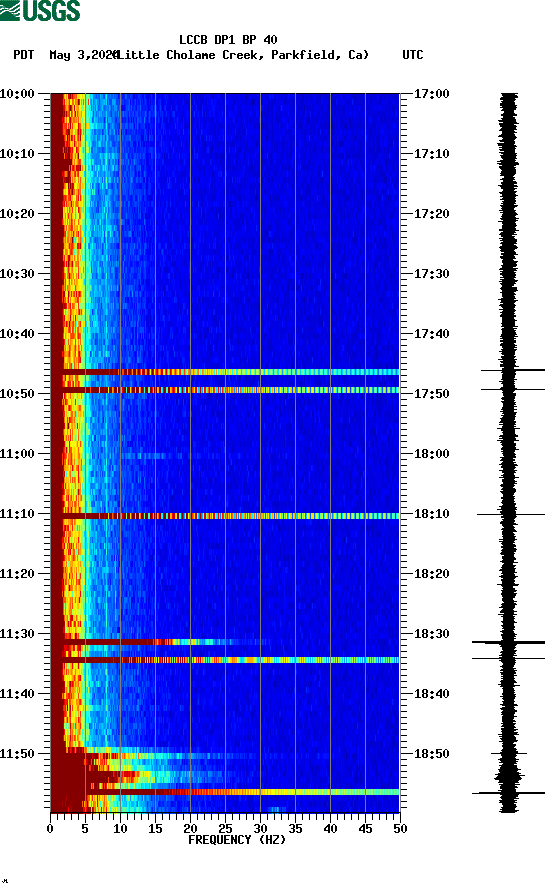Screen dimensions: 552x892
Task: Click the 30 Hz frequency tick label
Action: point(260,829)
